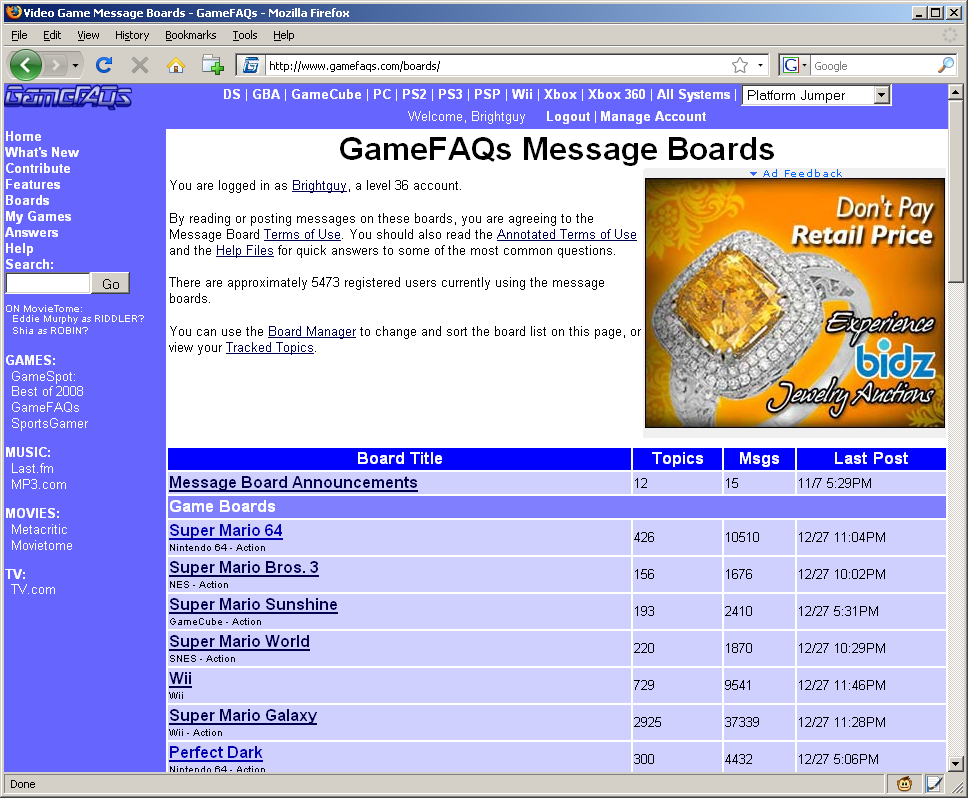Click the bidz Jewelry Auctions ad
This screenshot has height=798, width=968.
(795, 303)
